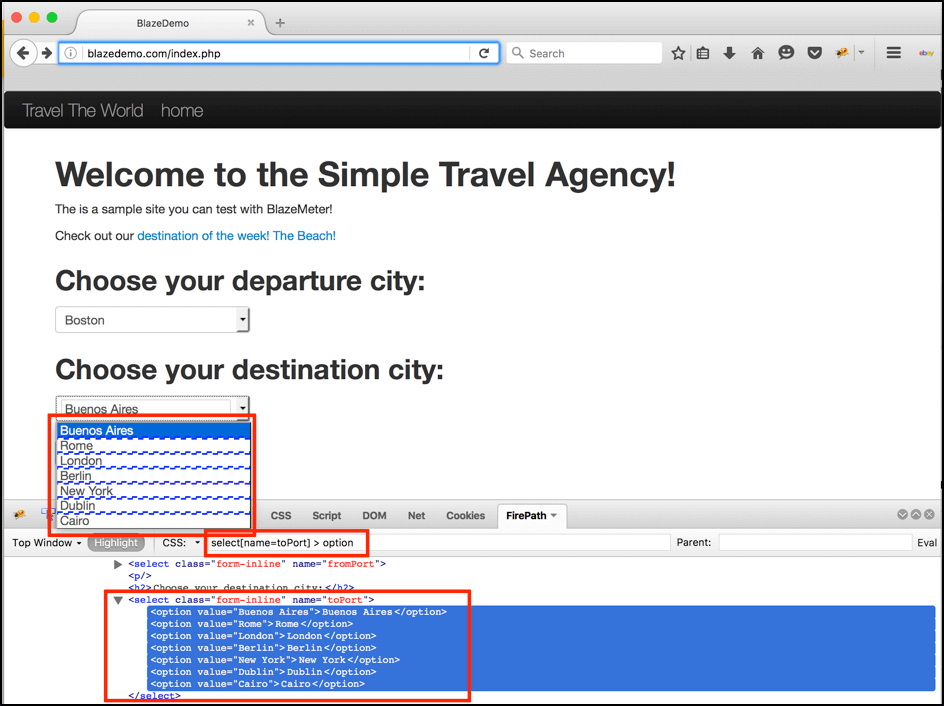The height and width of the screenshot is (706, 944).
Task: Open the Firefox hamburger menu
Action: [x=894, y=53]
